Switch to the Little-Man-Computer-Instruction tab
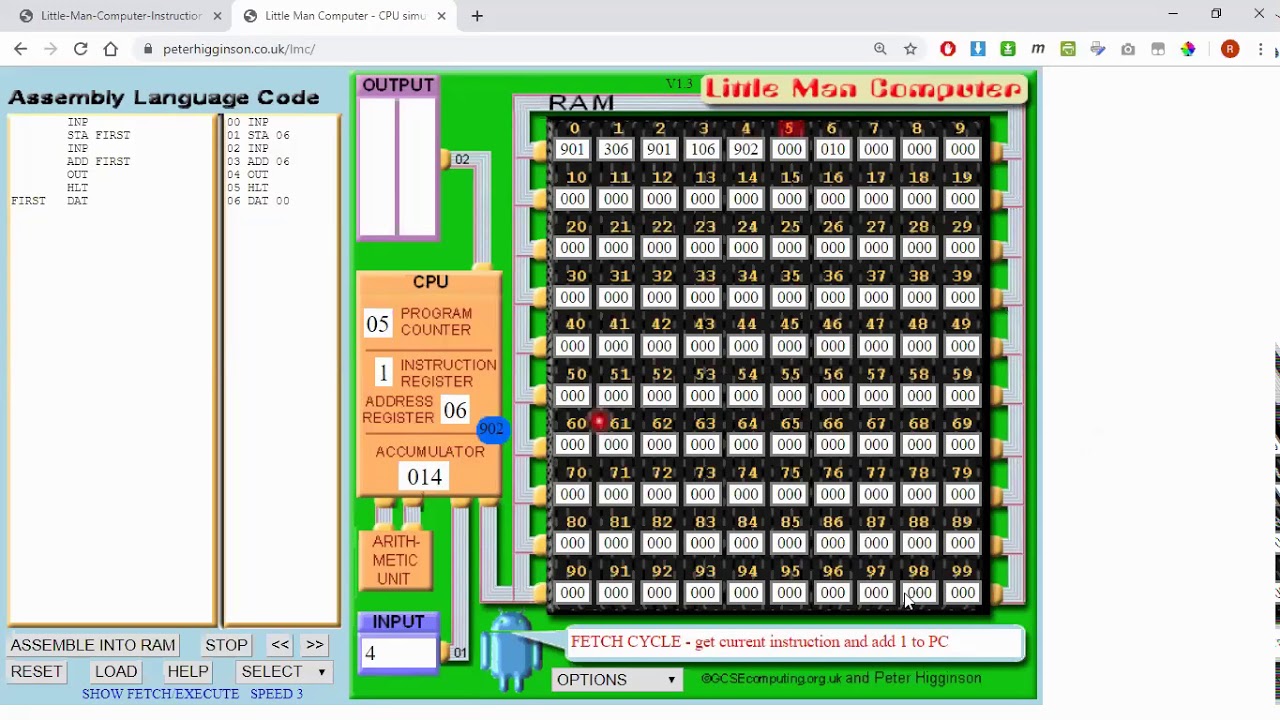Viewport: 1280px width, 720px height. pos(120,16)
